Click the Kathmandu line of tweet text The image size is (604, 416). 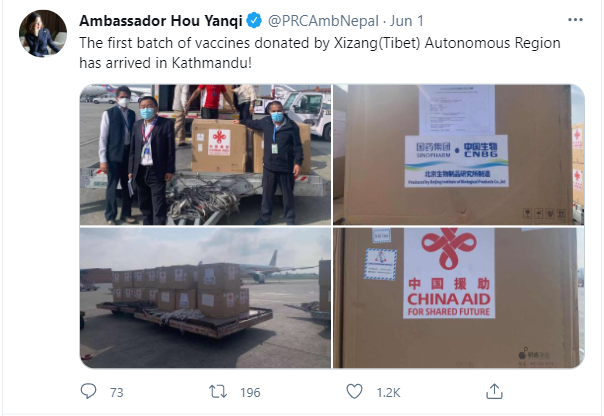click(x=166, y=63)
